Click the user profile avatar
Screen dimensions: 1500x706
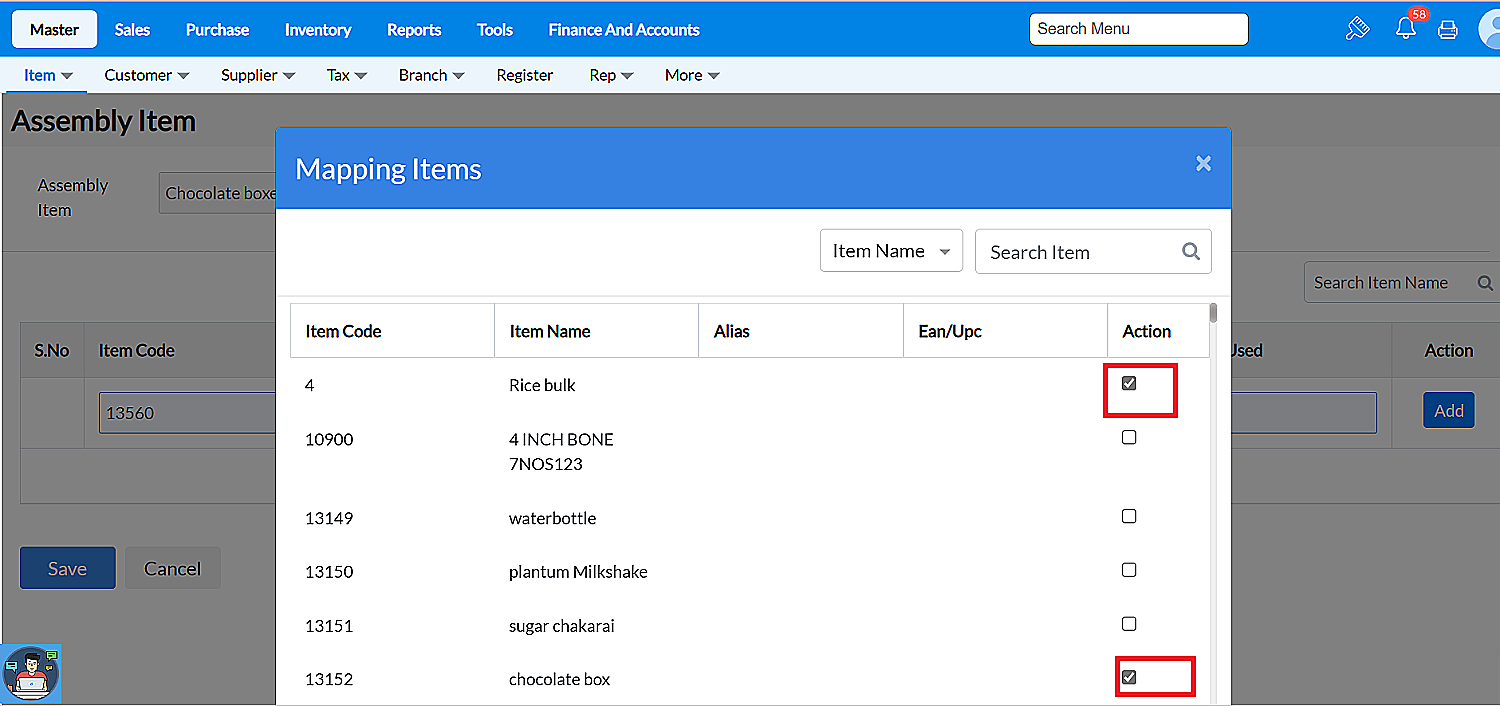point(1491,29)
